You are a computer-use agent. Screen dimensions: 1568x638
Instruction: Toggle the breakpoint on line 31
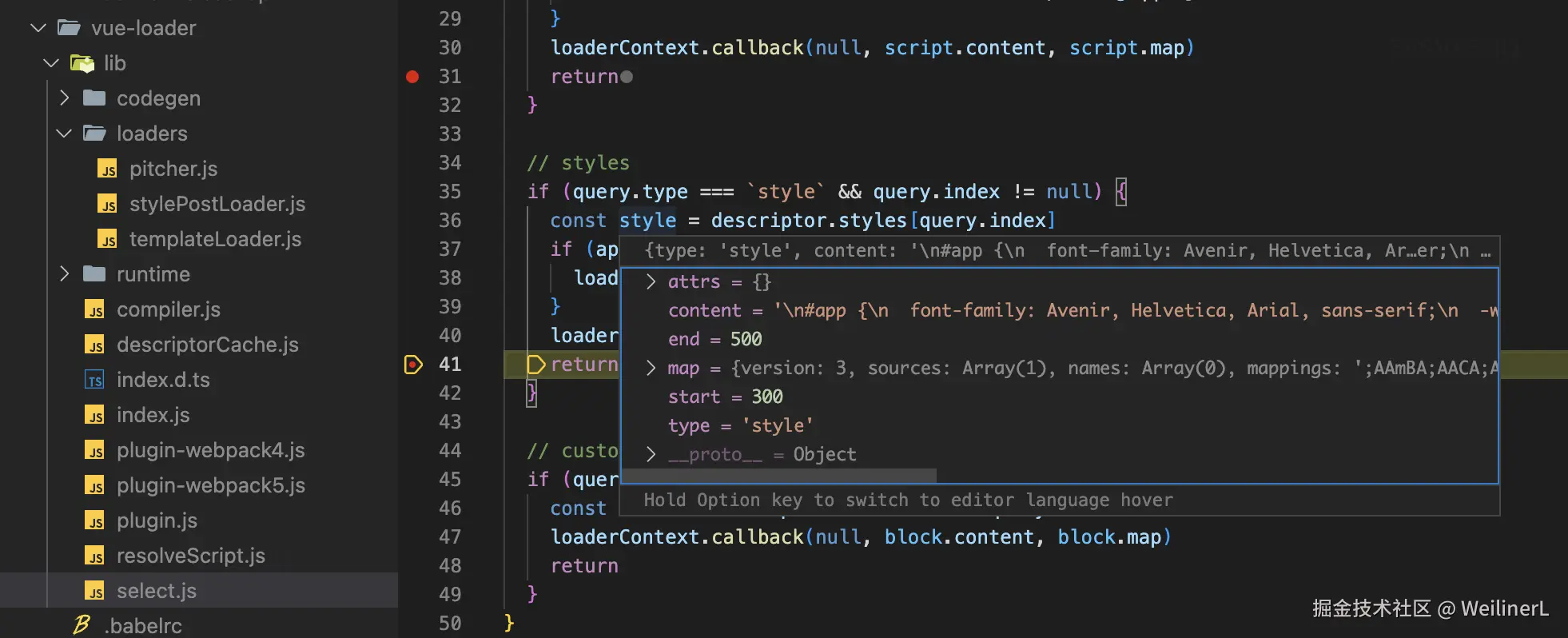coord(412,77)
